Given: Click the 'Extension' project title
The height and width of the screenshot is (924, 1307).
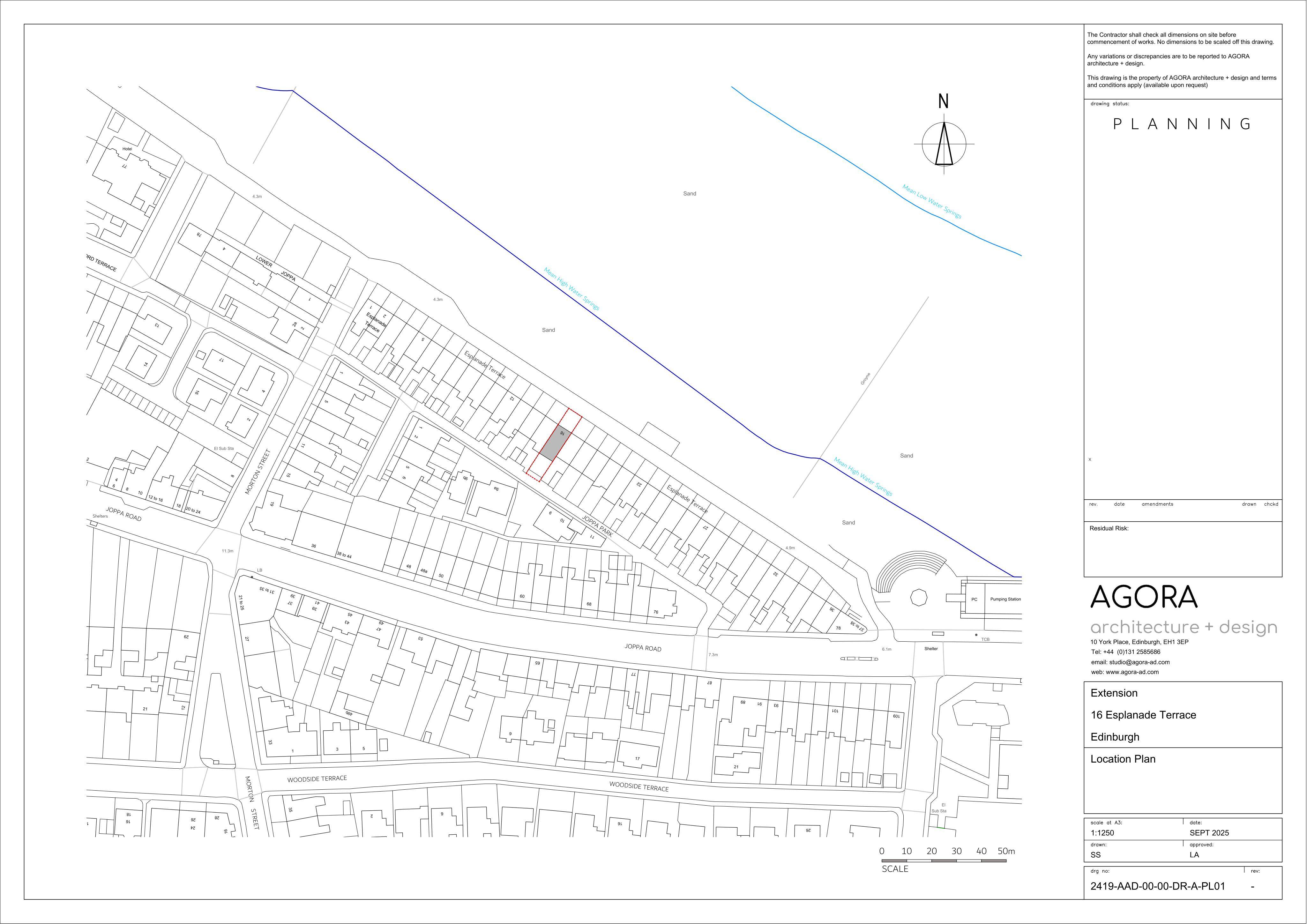Looking at the screenshot, I should click(1114, 693).
